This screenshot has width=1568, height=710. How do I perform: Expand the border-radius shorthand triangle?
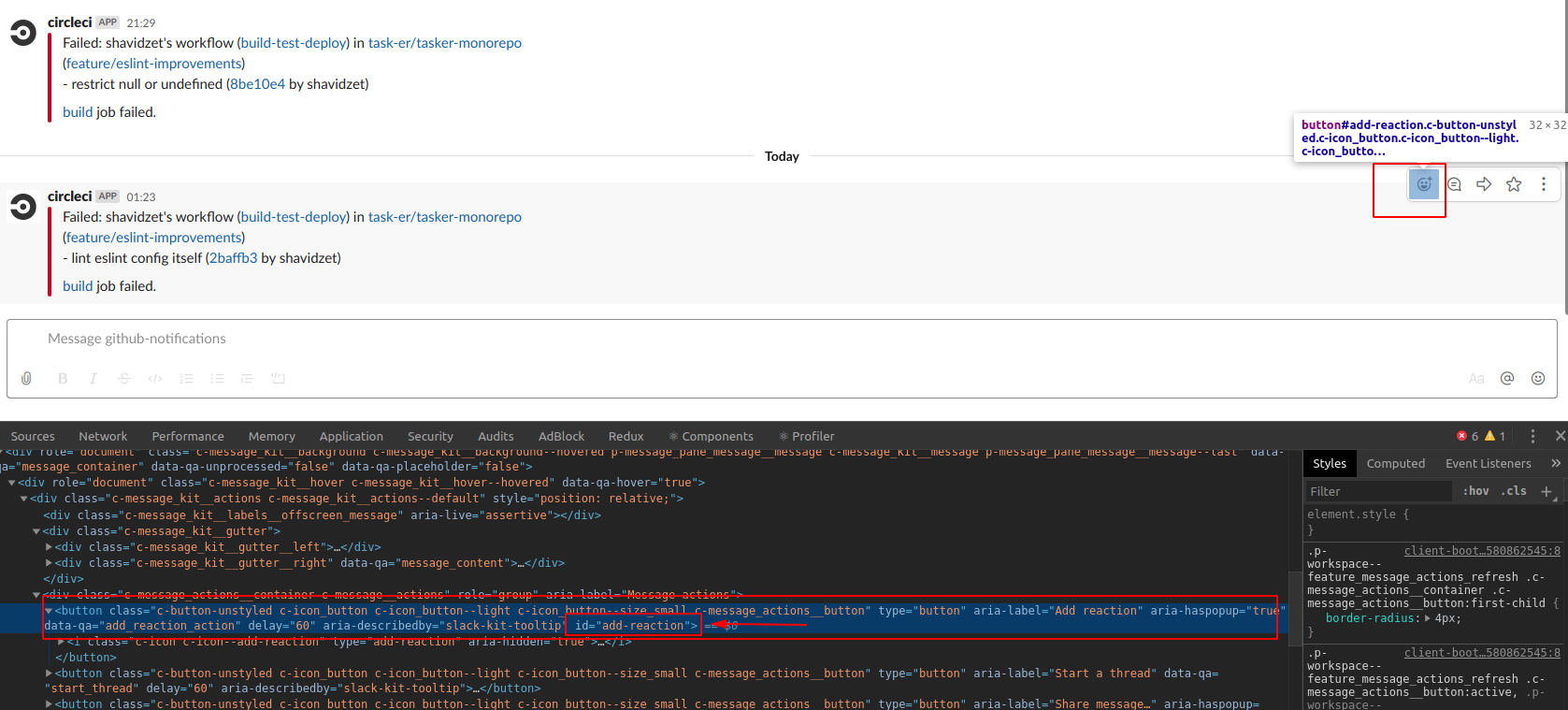(1428, 618)
